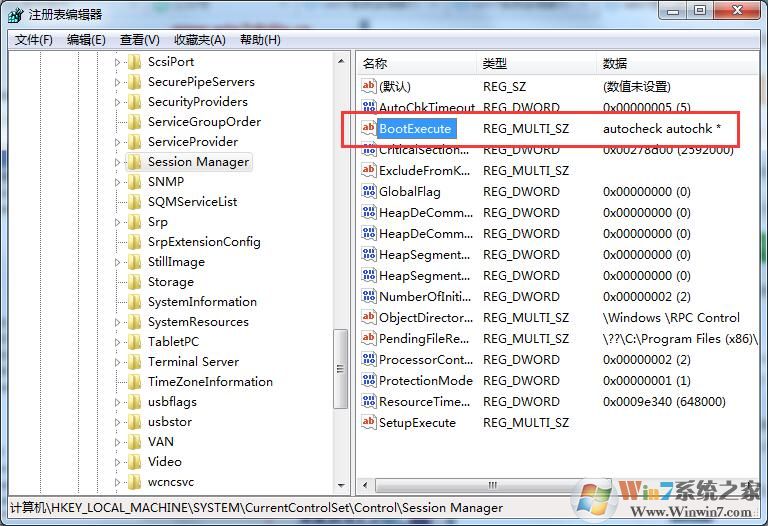Click the ResourceTime... DWORD icon
The width and height of the screenshot is (768, 526).
tap(368, 402)
